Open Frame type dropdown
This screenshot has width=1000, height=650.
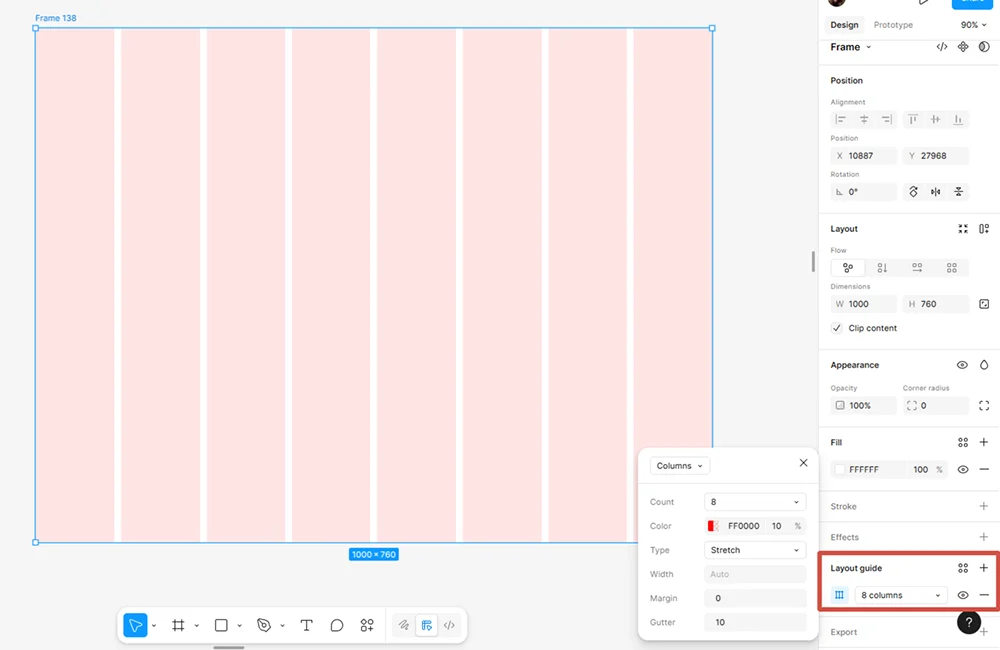pyautogui.click(x=851, y=47)
